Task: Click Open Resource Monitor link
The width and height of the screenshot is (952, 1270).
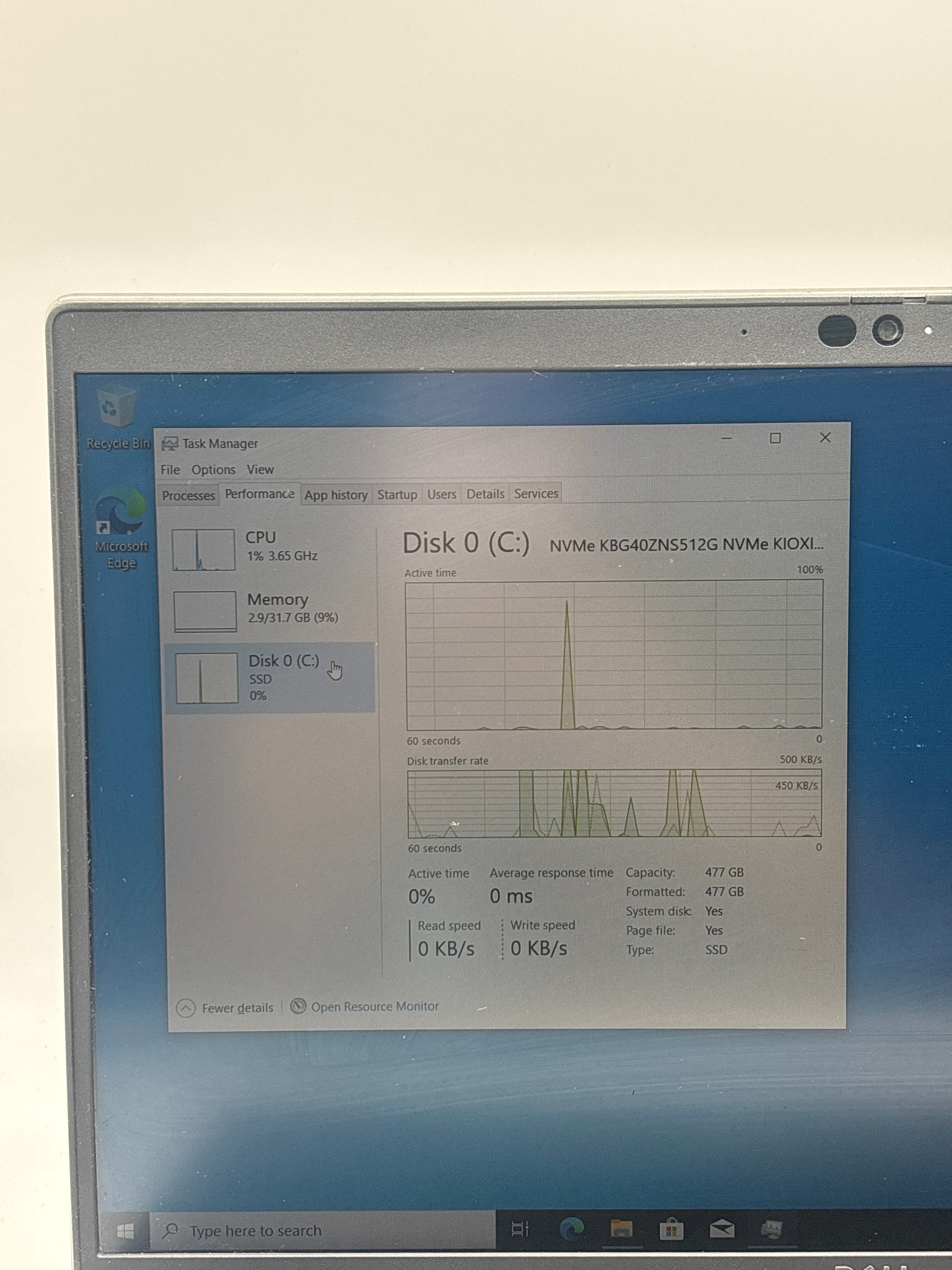Action: click(x=375, y=1006)
